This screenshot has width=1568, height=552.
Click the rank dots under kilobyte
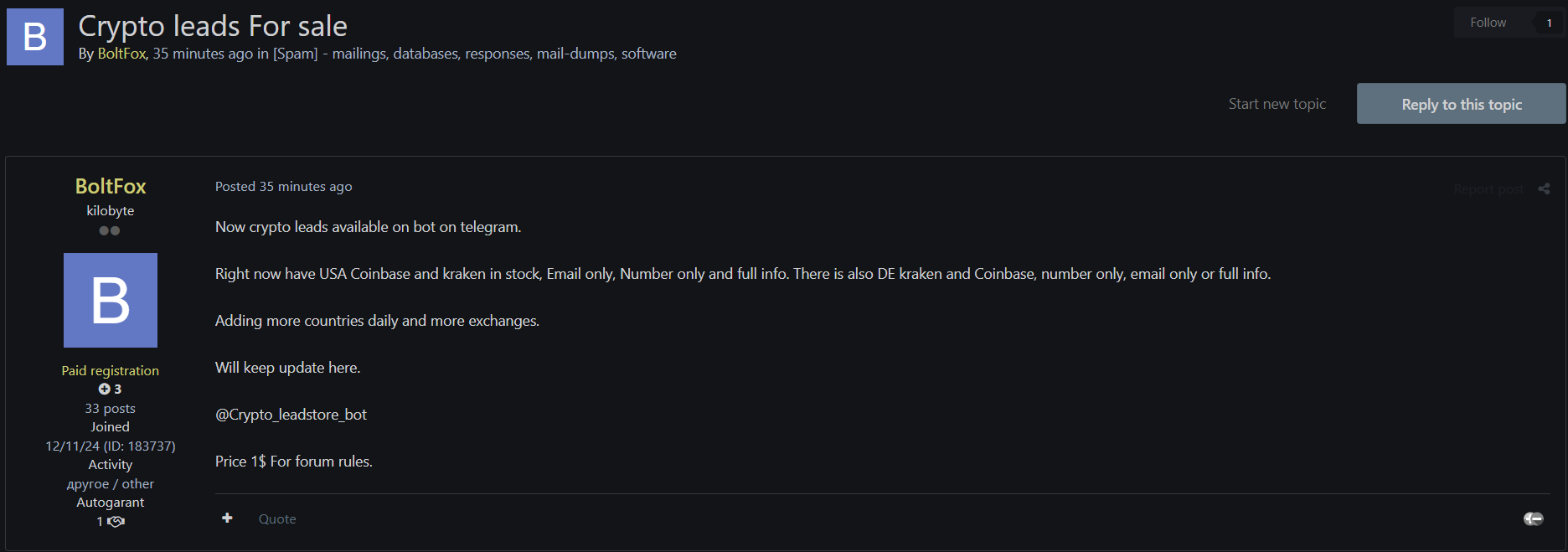(x=110, y=231)
